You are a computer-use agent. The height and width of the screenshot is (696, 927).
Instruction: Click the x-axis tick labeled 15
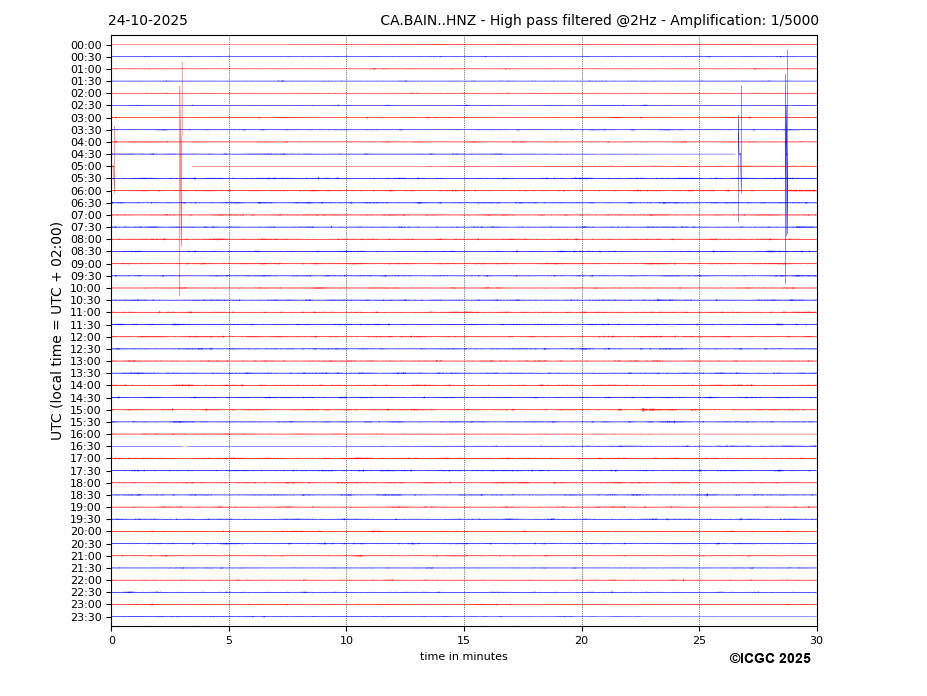pos(464,640)
